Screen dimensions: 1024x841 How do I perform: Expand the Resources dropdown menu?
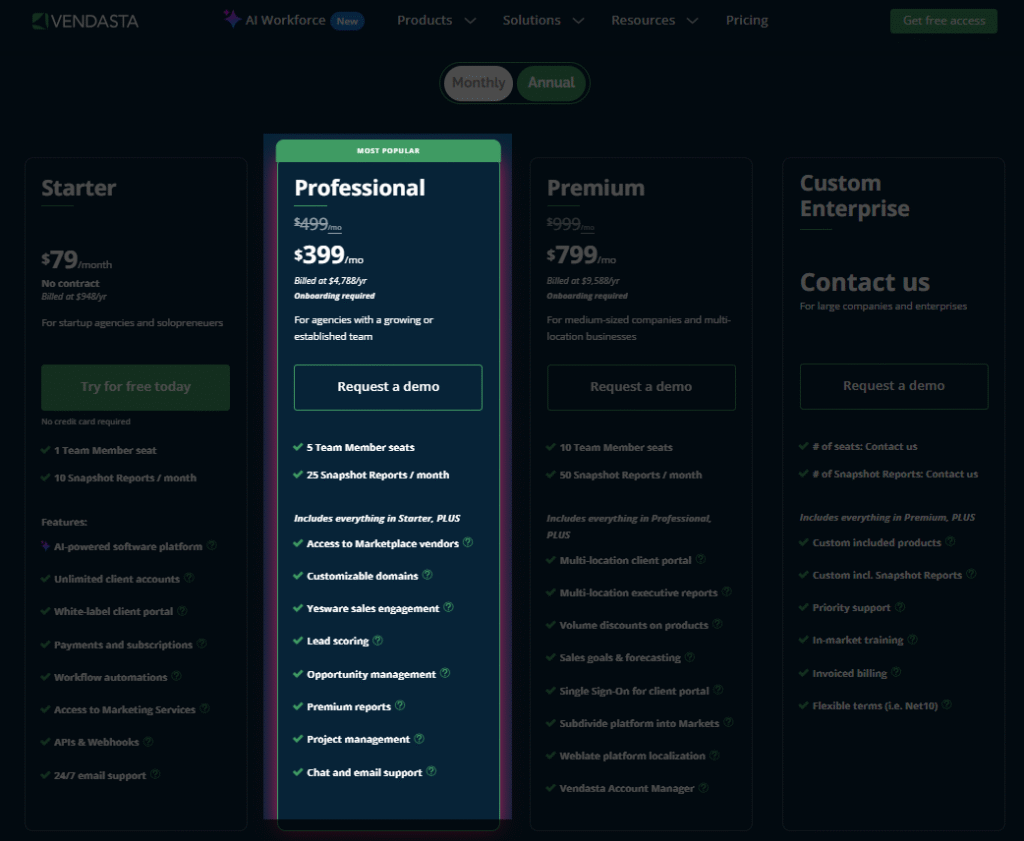(656, 21)
